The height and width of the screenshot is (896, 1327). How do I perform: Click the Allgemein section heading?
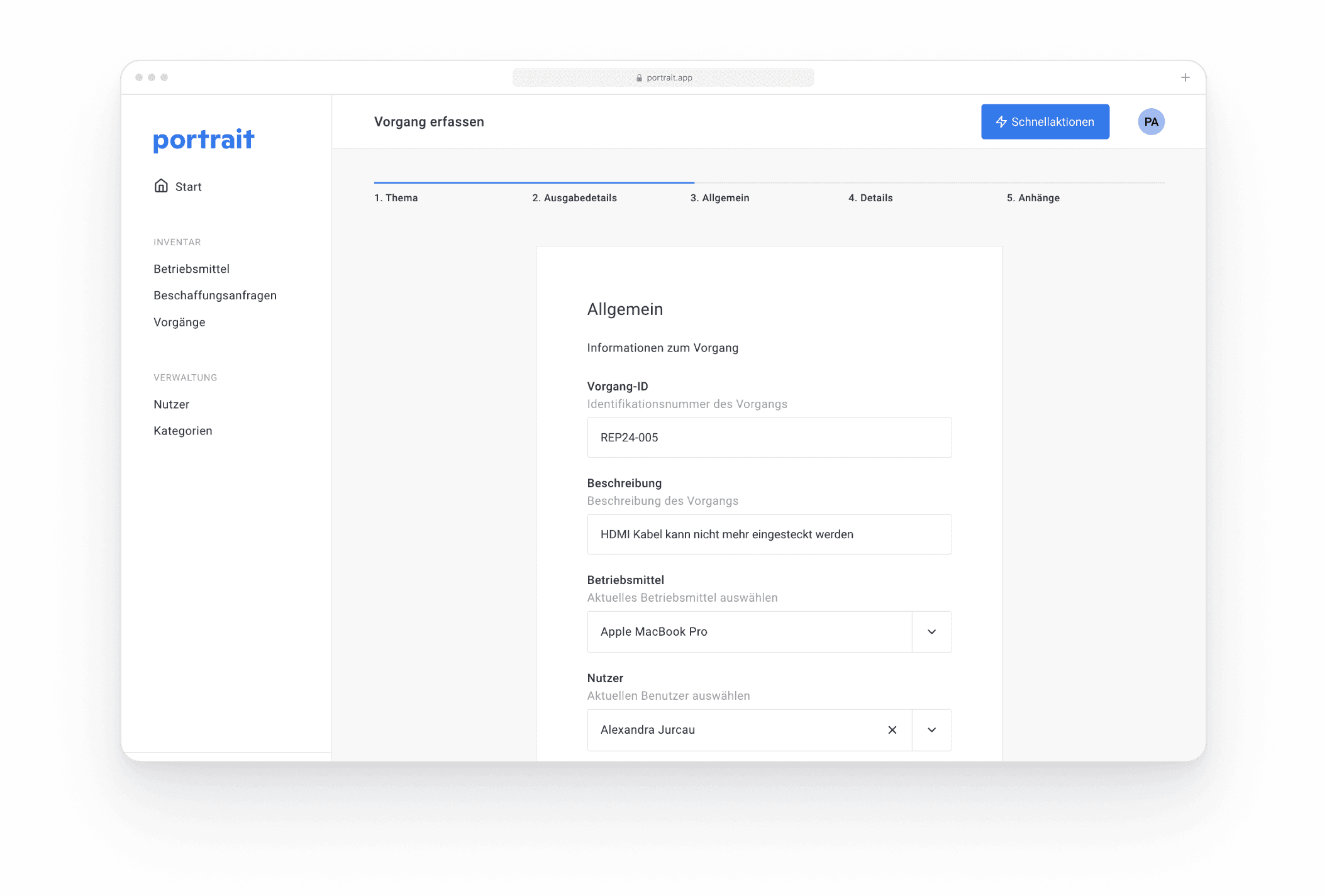click(x=625, y=309)
